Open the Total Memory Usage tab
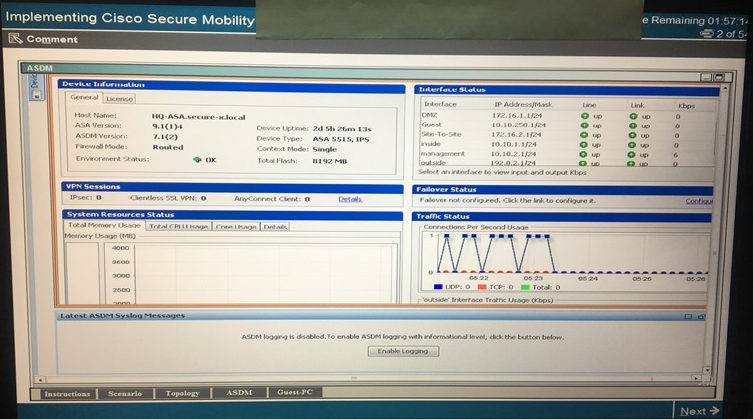Viewport: 753px width, 419px height. (104, 225)
